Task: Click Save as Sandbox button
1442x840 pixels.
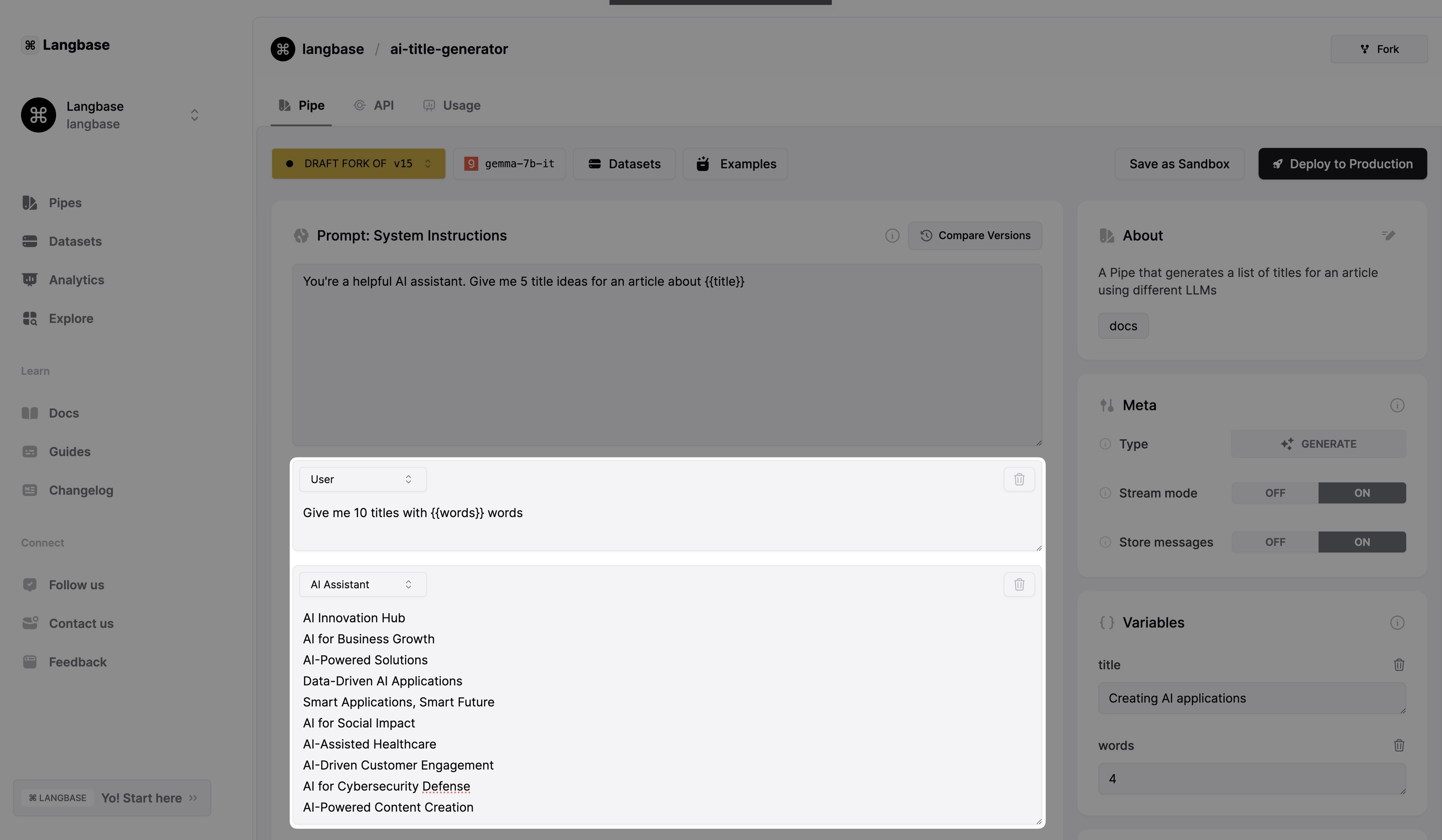Action: (x=1179, y=163)
